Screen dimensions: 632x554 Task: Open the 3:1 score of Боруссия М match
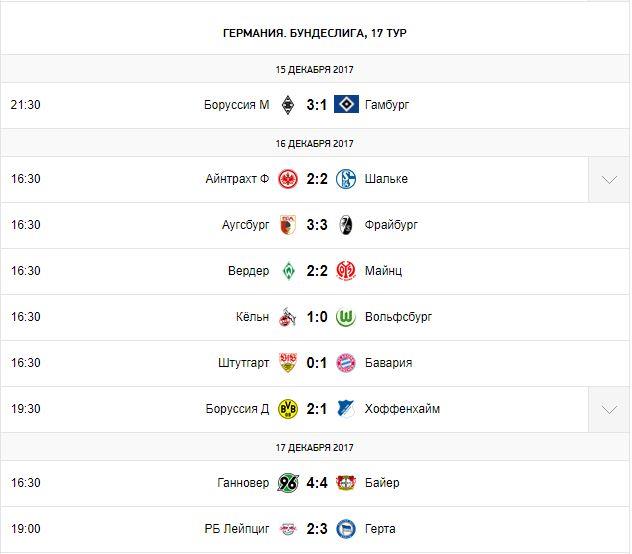pyautogui.click(x=317, y=105)
